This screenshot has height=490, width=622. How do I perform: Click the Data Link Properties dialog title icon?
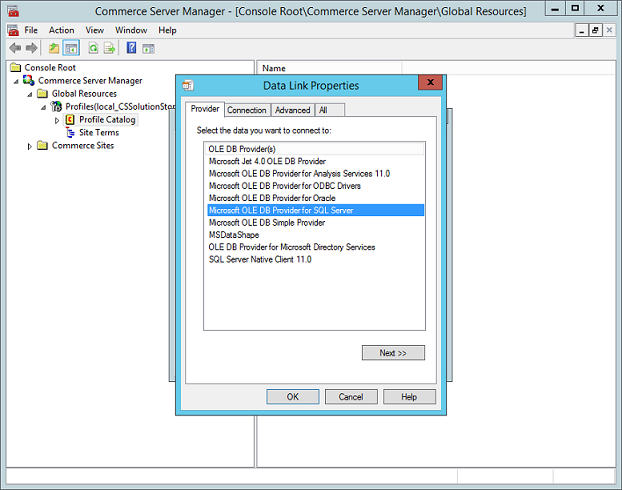point(188,85)
